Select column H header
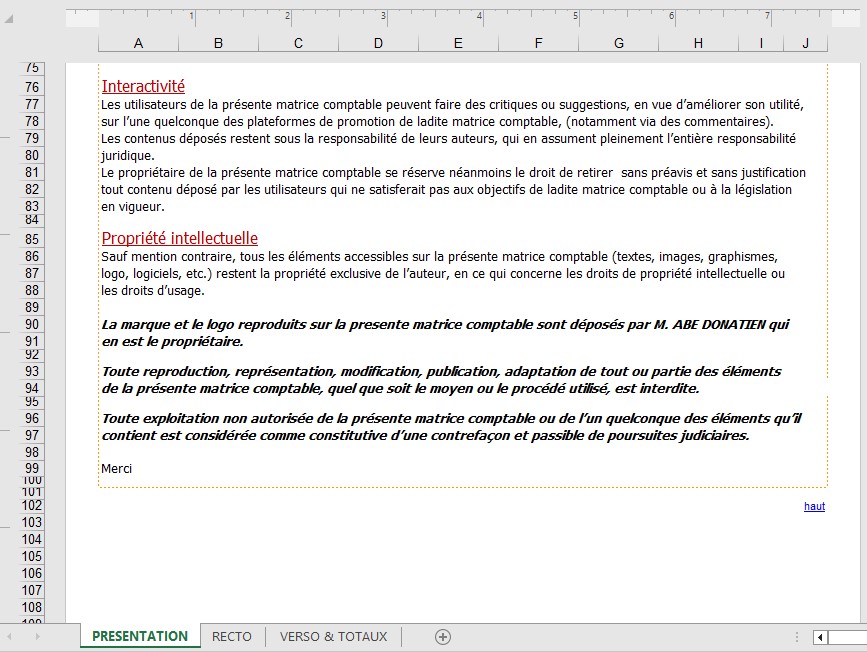The image size is (867, 652). tap(698, 43)
